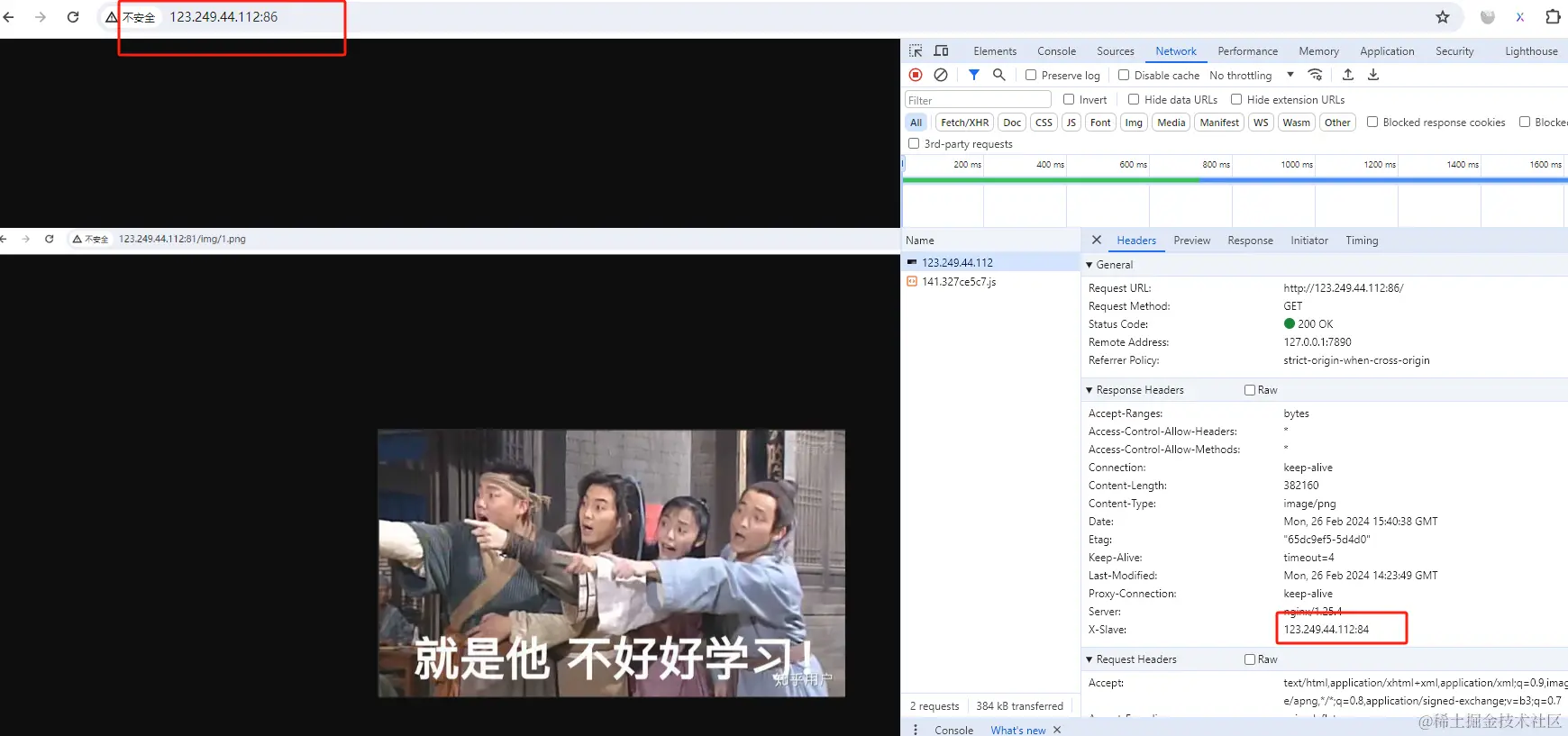The height and width of the screenshot is (736, 1568).
Task: Toggle the network filter funnel icon
Action: [x=974, y=75]
